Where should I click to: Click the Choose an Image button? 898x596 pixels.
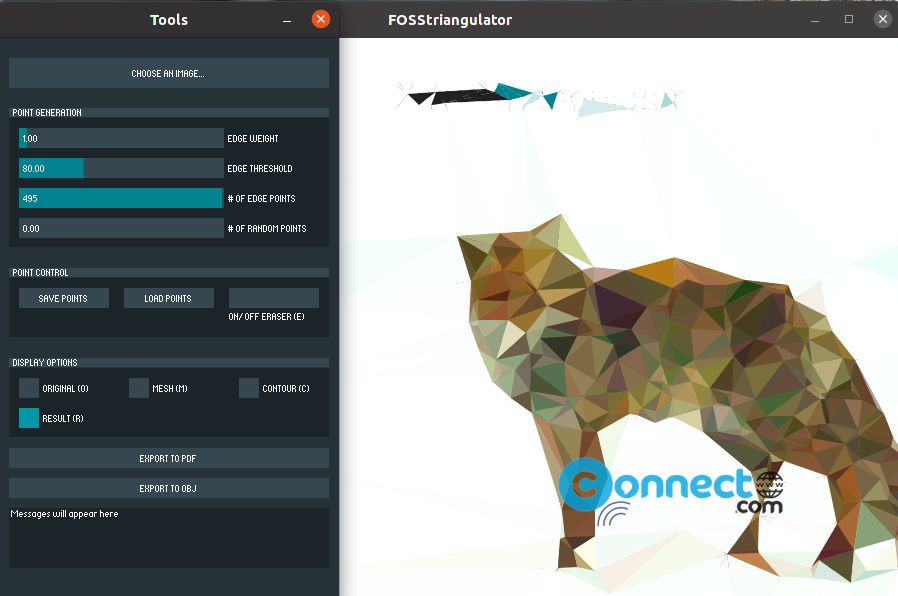pyautogui.click(x=168, y=73)
